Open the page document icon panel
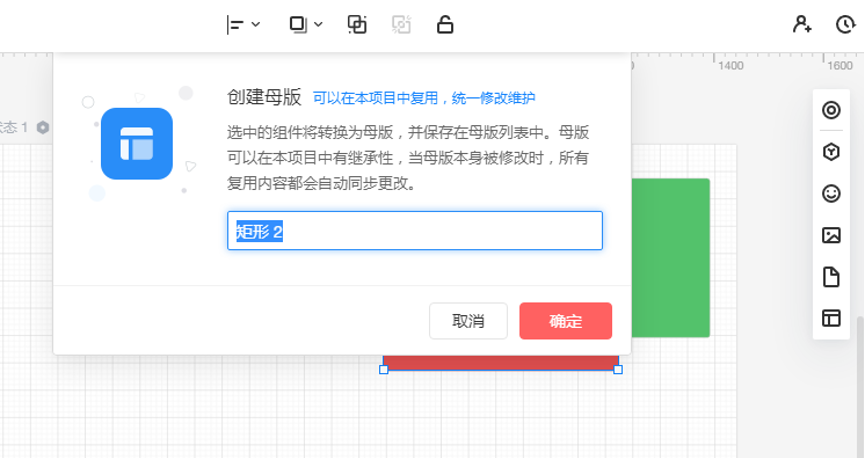 (x=831, y=277)
